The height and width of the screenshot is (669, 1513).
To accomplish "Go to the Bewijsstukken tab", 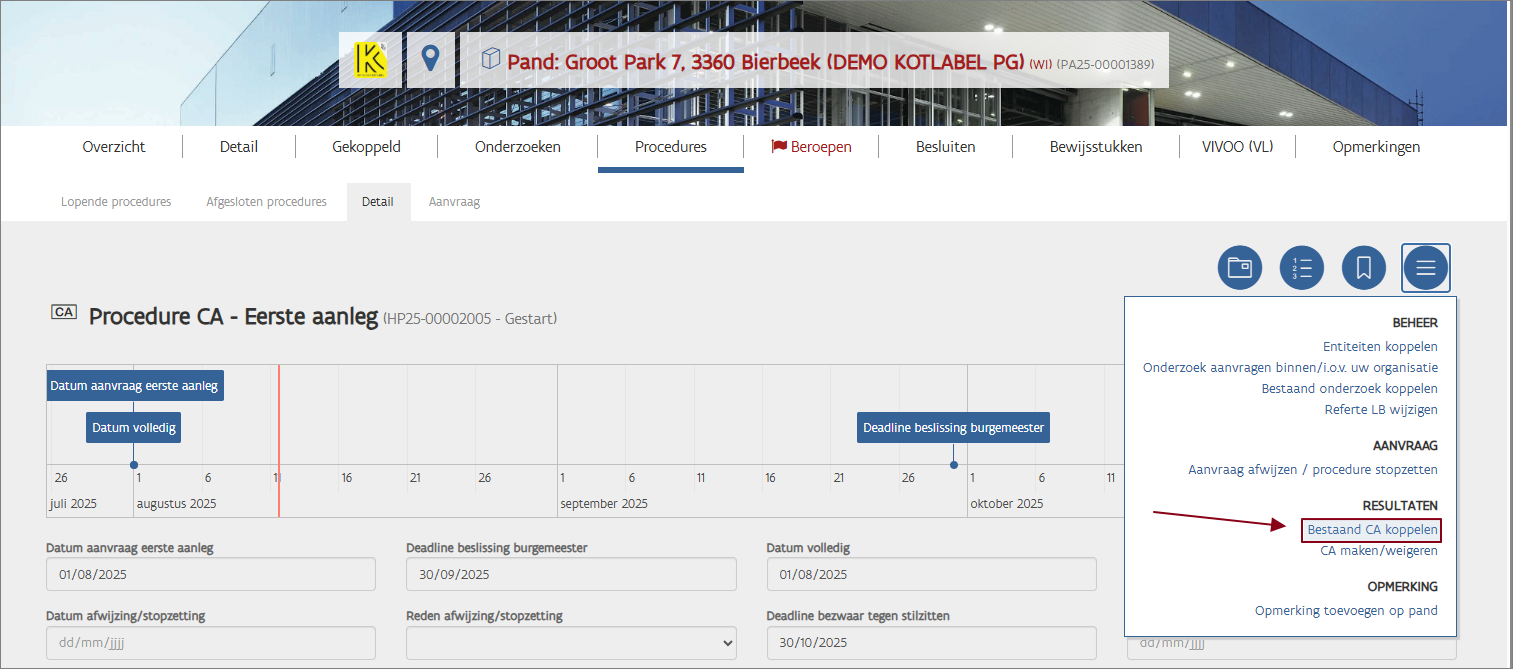I will coord(1095,147).
